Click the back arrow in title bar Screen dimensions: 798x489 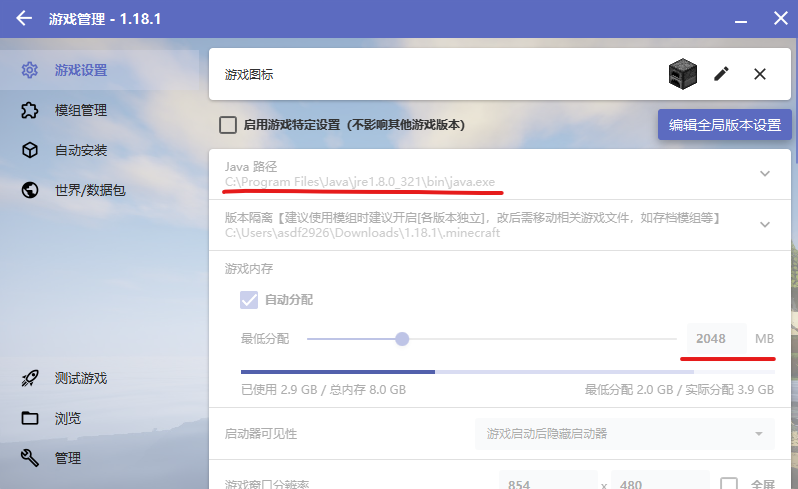[x=24, y=18]
